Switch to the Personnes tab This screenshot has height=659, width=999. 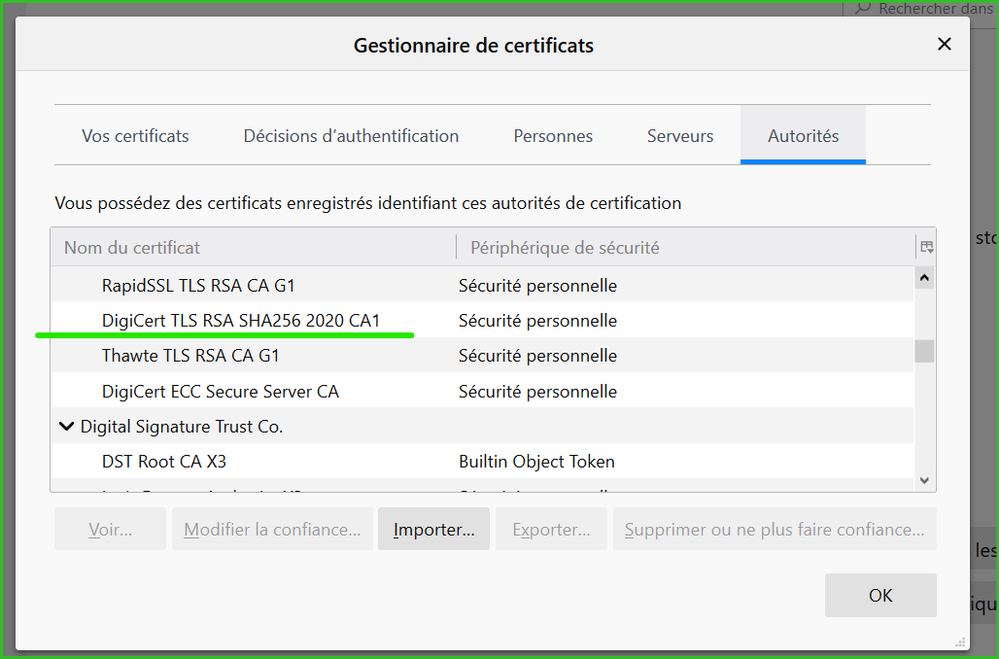click(x=553, y=136)
